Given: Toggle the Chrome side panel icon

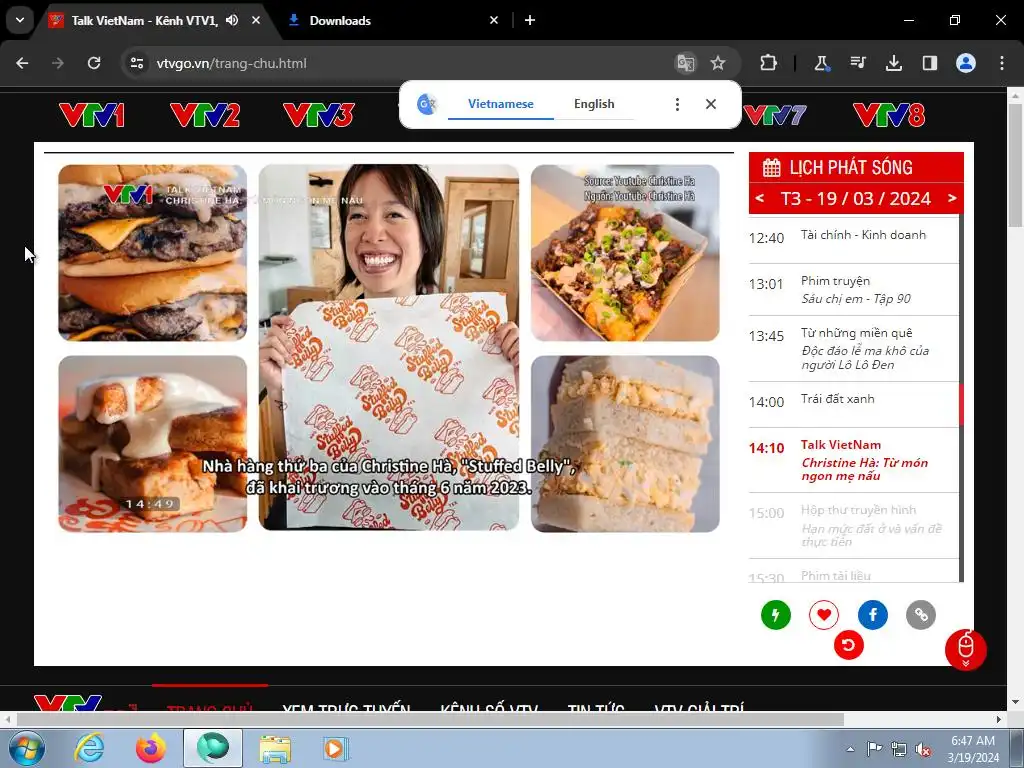Looking at the screenshot, I should [929, 63].
